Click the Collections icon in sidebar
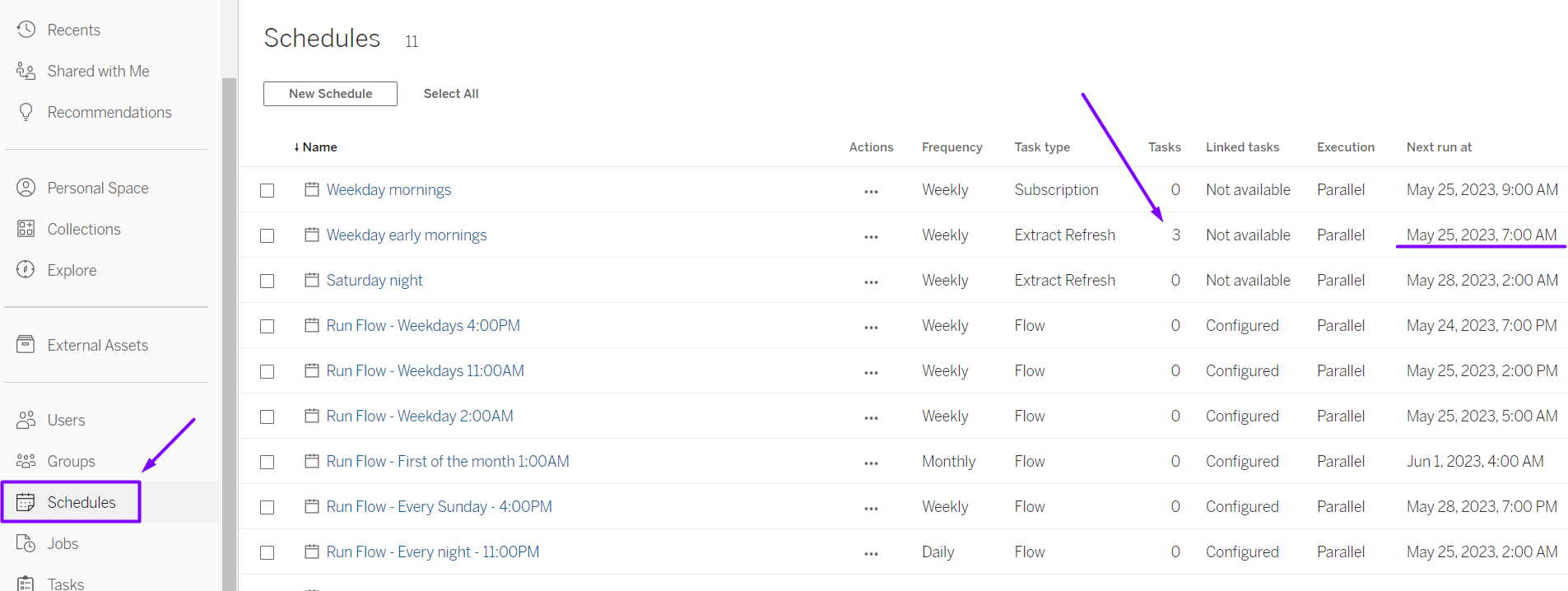This screenshot has width=1568, height=591. point(26,229)
